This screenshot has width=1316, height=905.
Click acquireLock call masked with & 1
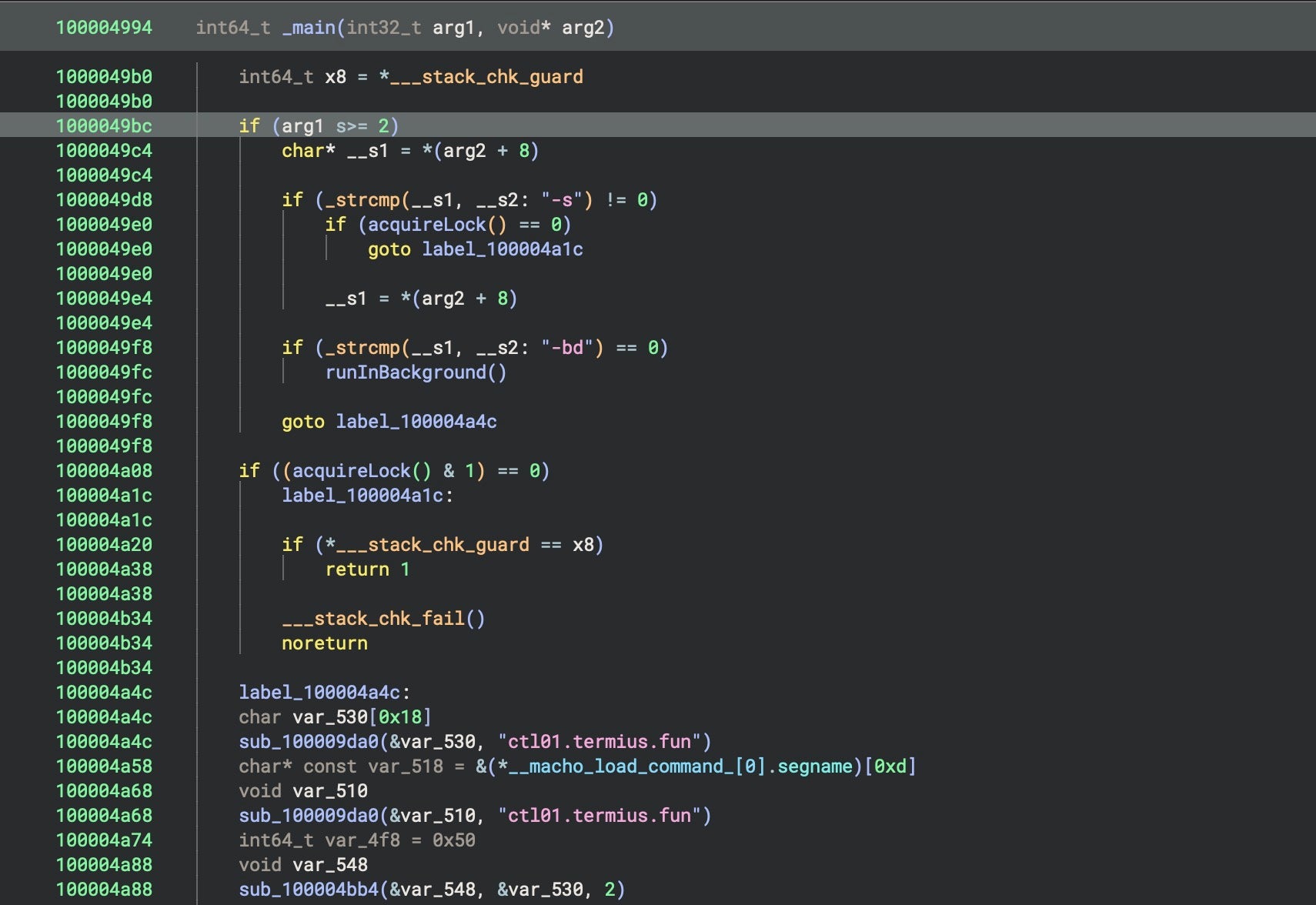[x=351, y=471]
